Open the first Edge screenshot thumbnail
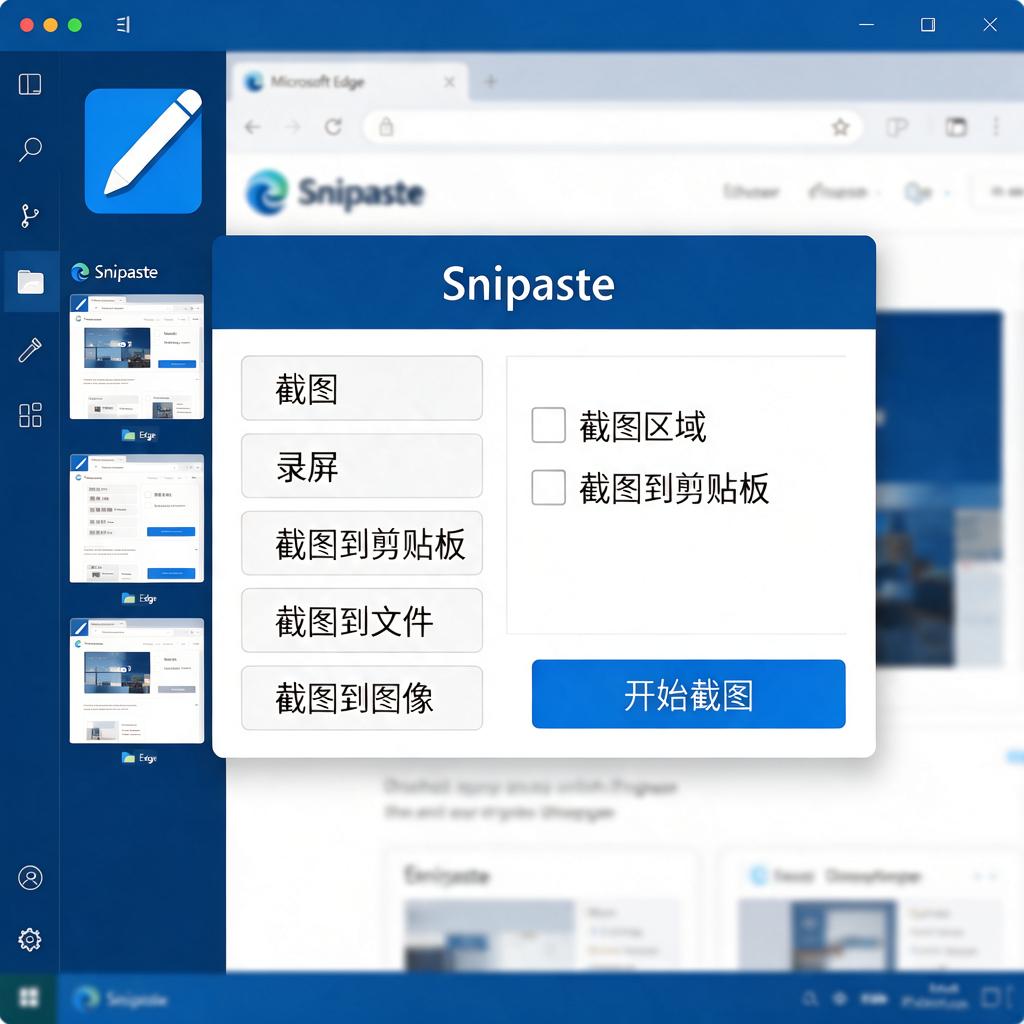The height and width of the screenshot is (1024, 1024). point(137,357)
